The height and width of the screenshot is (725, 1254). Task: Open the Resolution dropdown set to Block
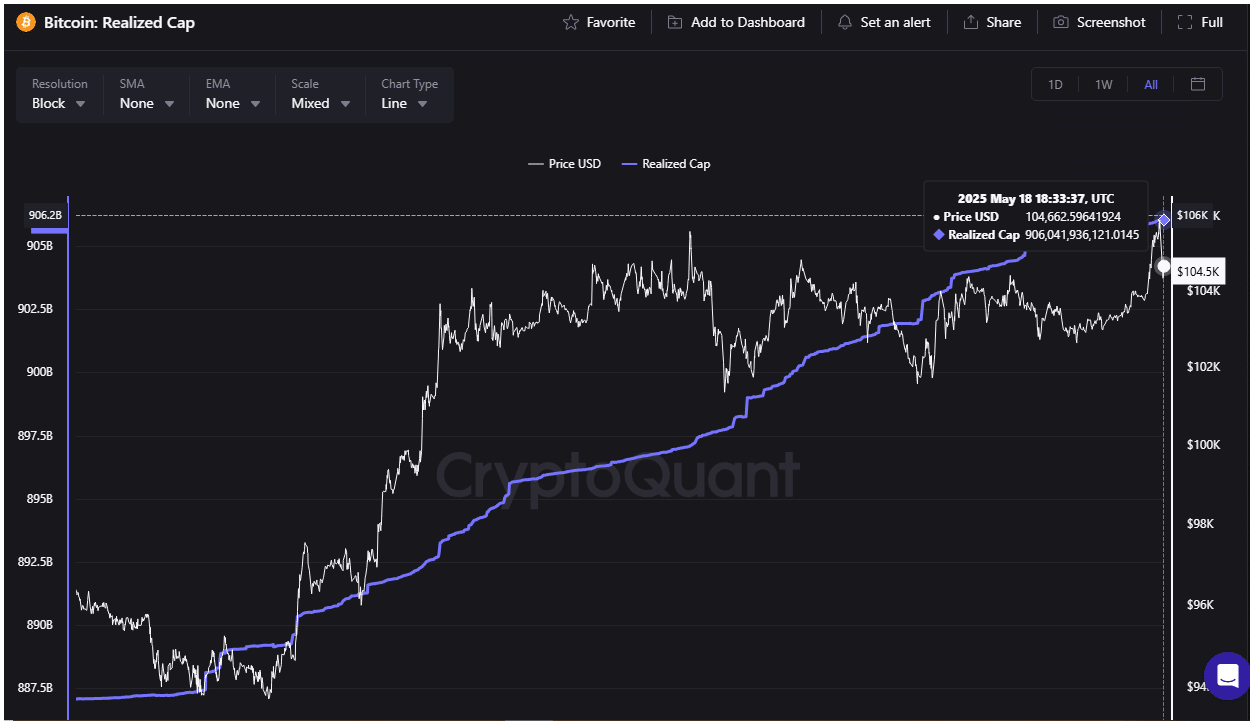pyautogui.click(x=59, y=95)
